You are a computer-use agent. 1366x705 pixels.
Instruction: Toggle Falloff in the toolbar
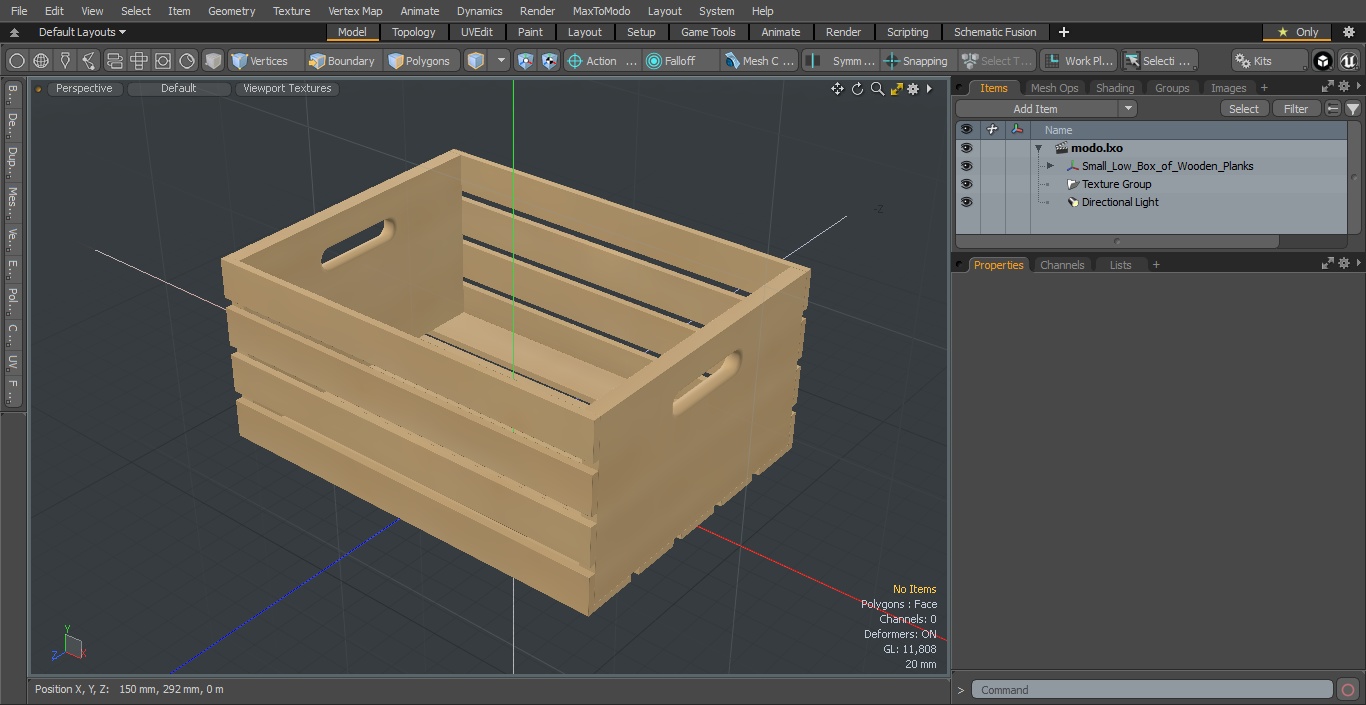(x=681, y=61)
